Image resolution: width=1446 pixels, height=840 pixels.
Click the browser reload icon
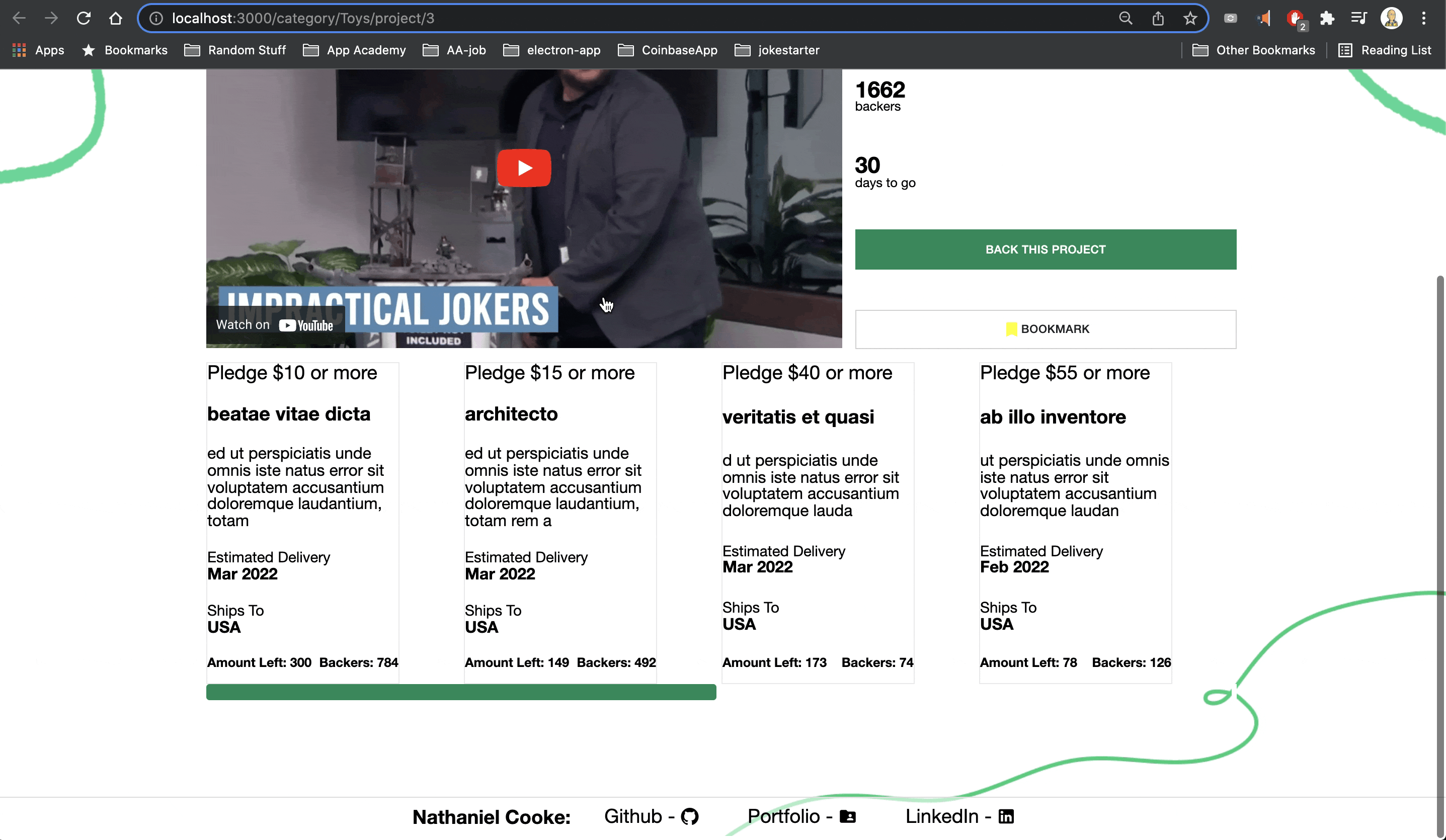[84, 19]
